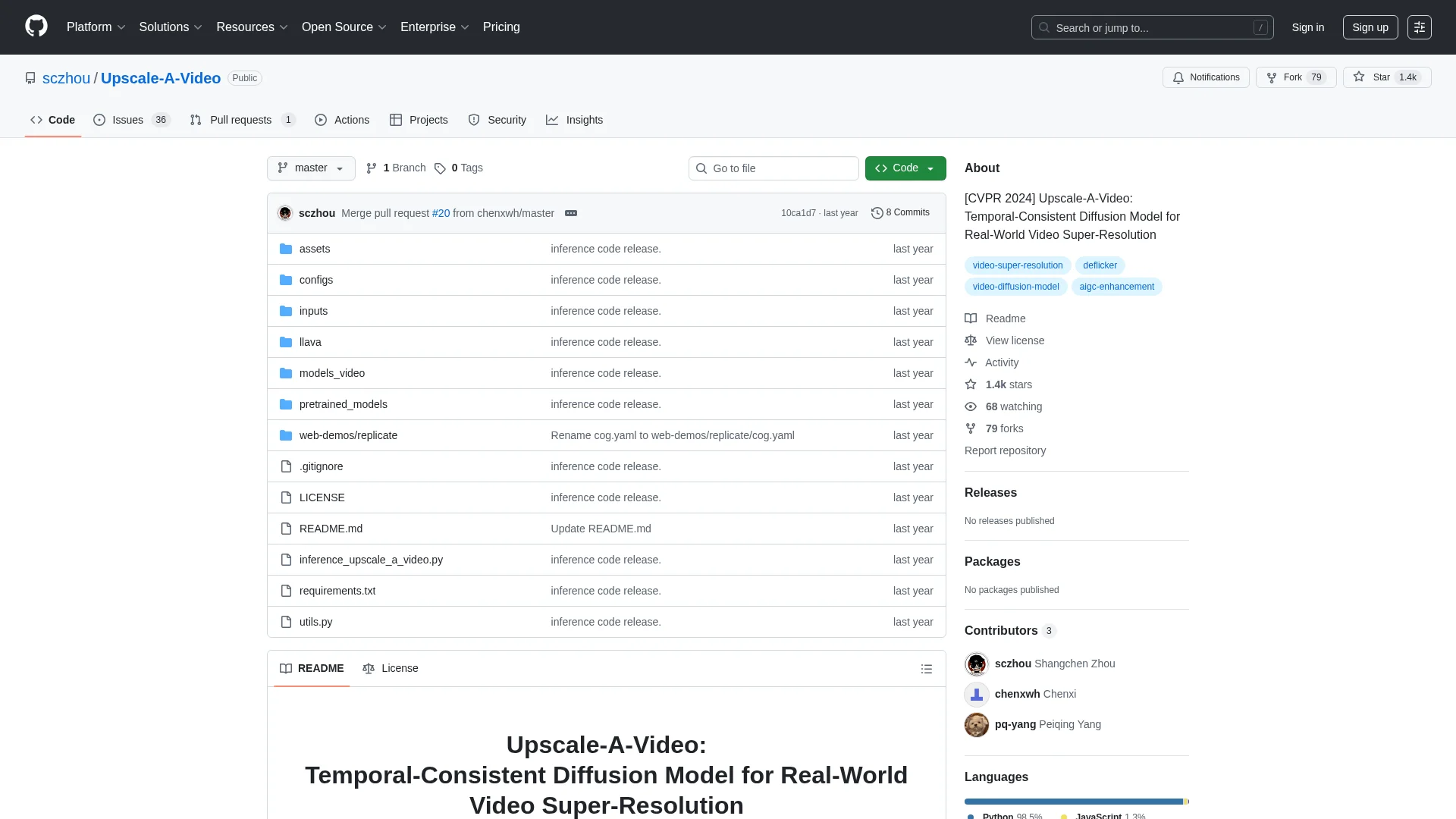Click the GitHub logo icon
Image resolution: width=1456 pixels, height=819 pixels.
(x=36, y=27)
